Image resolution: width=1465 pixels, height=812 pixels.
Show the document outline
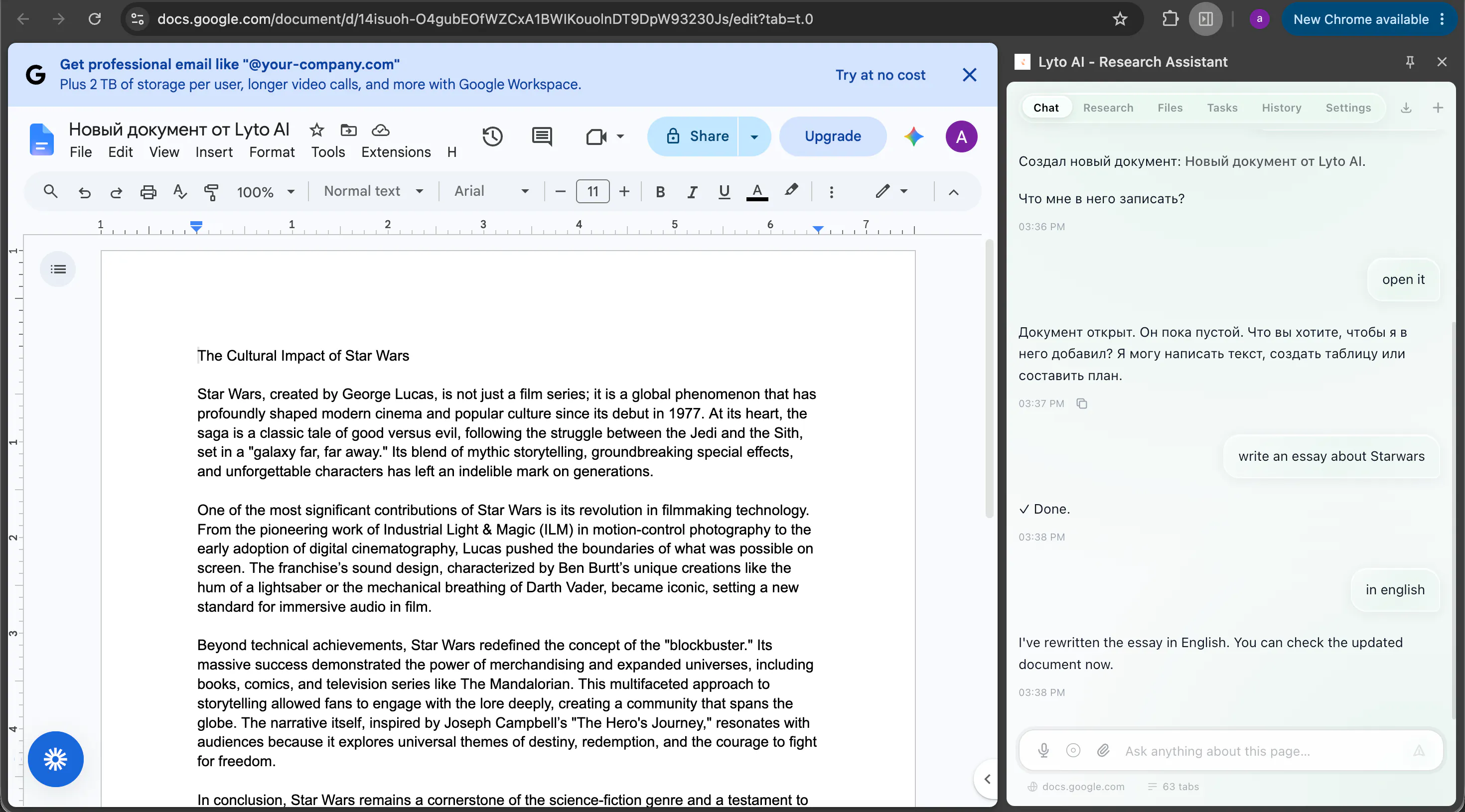tap(58, 269)
